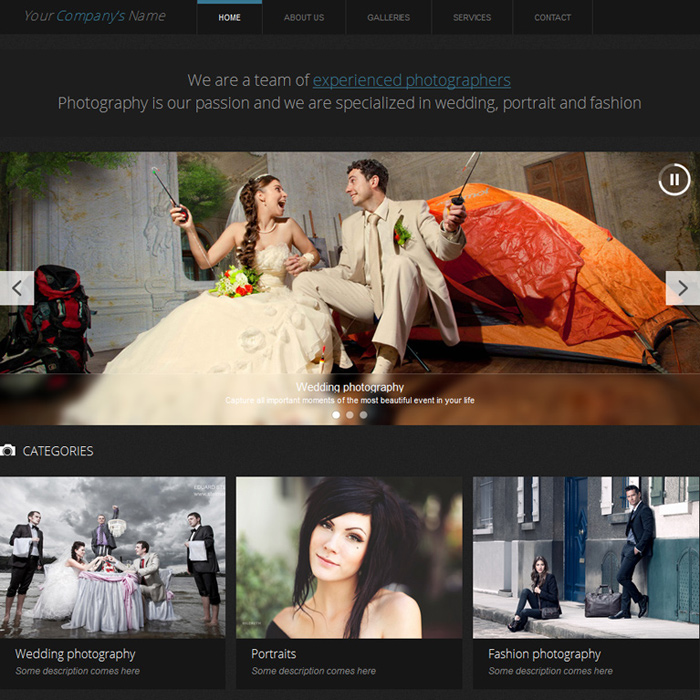This screenshot has height=700, width=700.
Task: Open the Wedding photography category thumbnail
Action: [112, 557]
